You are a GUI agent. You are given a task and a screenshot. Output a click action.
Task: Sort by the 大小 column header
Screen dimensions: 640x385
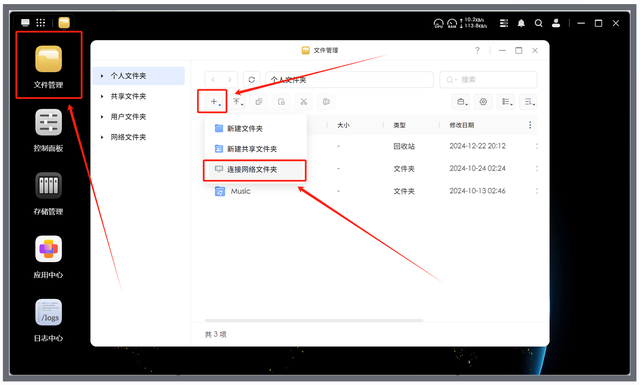[x=343, y=125]
